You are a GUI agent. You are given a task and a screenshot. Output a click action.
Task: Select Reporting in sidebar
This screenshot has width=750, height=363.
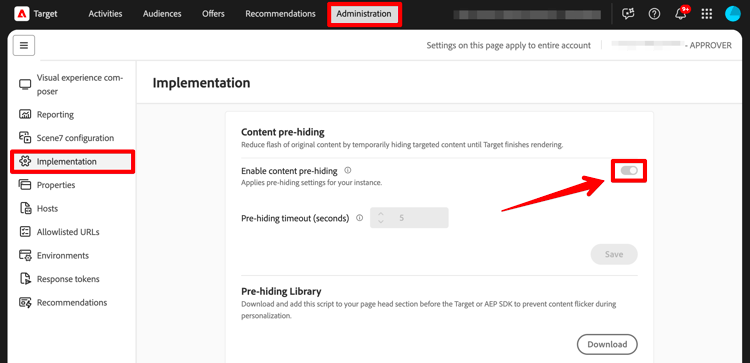point(55,115)
